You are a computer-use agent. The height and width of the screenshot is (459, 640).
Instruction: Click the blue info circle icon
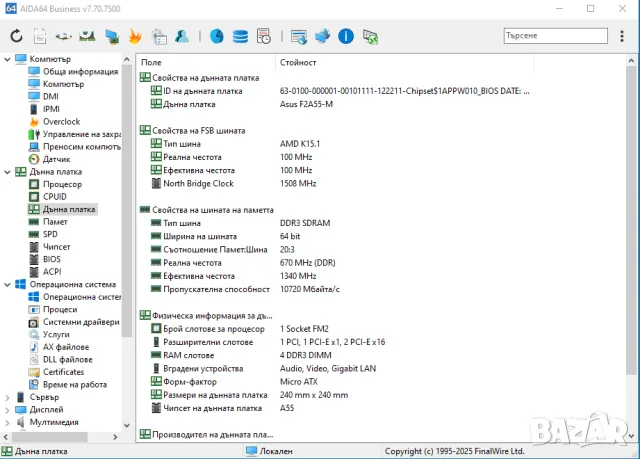coord(346,36)
